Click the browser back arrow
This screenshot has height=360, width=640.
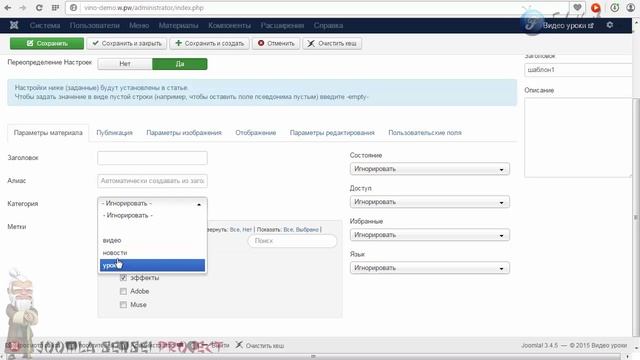(x=7, y=8)
